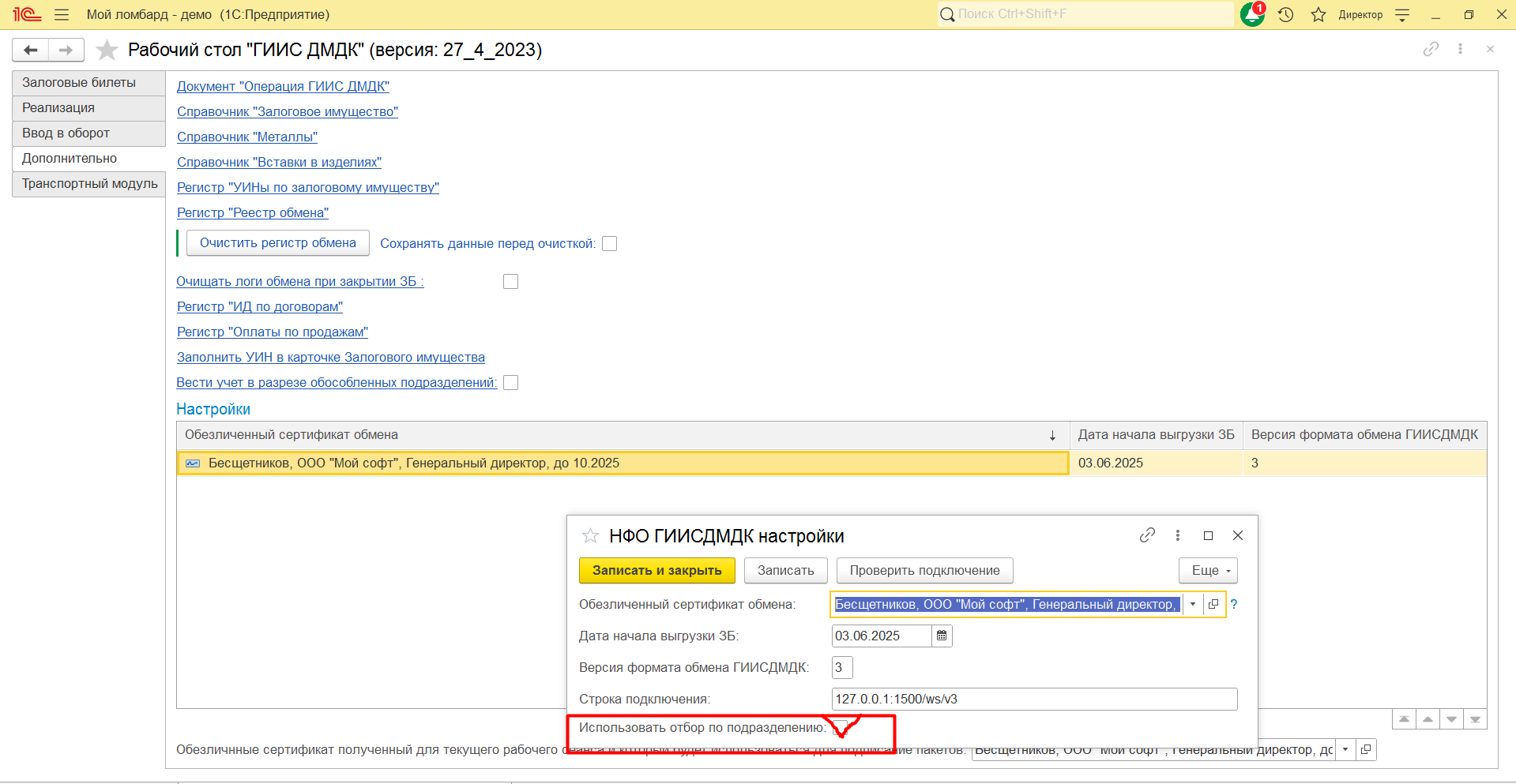
Task: Open Регистр "ИД по договорам" link
Action: (x=260, y=306)
